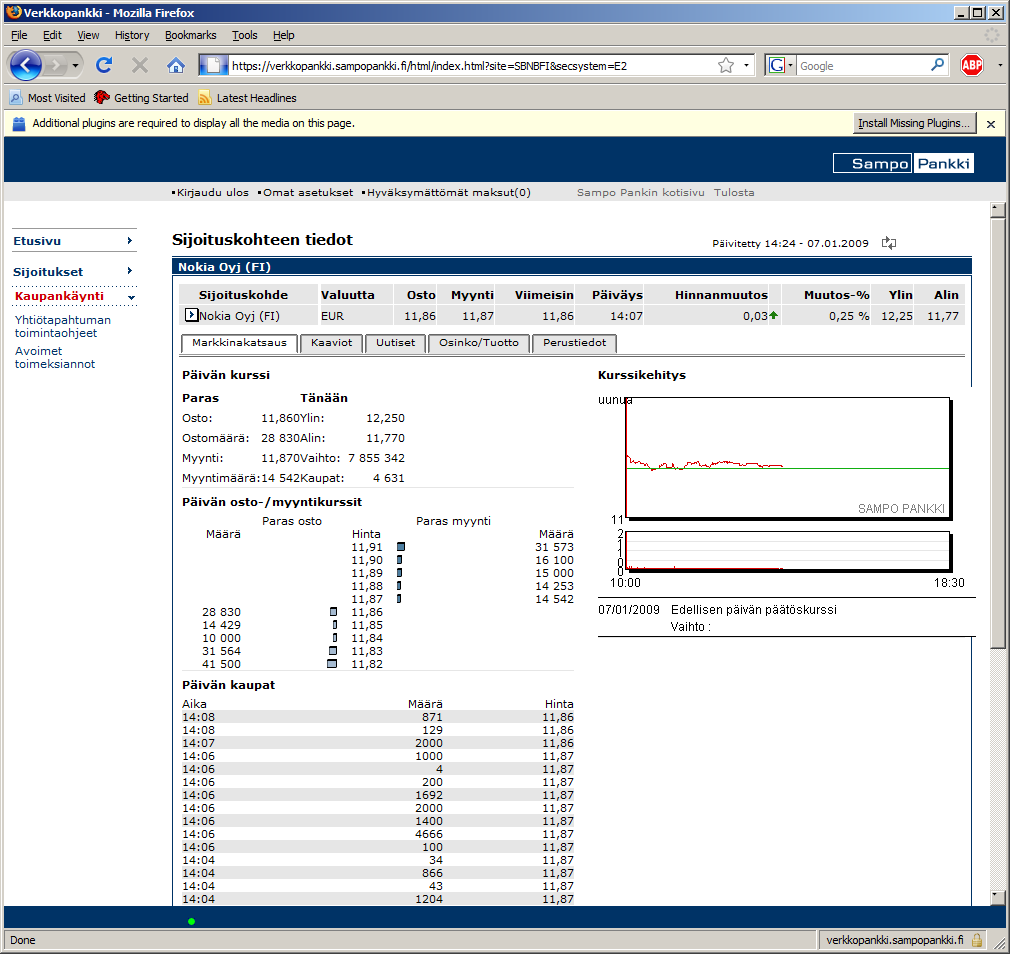
Task: Click the plugin puzzle piece icon
Action: (x=19, y=124)
